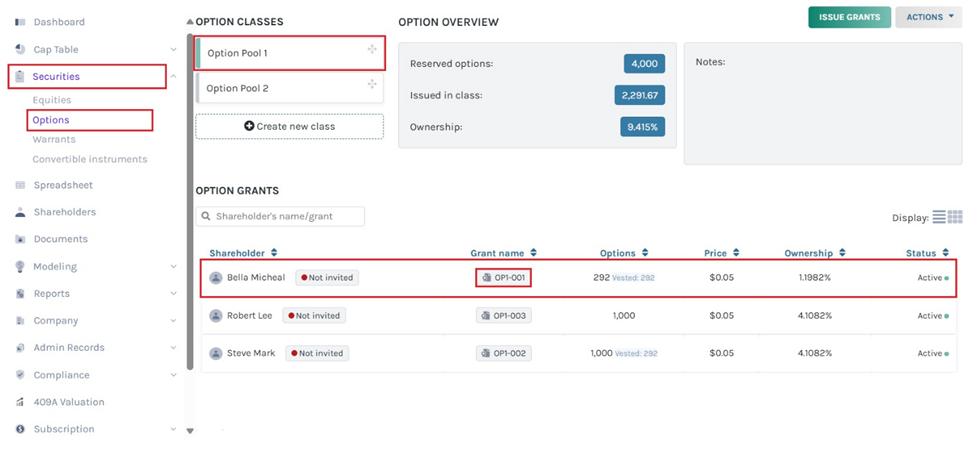This screenshot has height=451, width=973.
Task: Select the Option Pool 2 class
Action: pos(290,88)
